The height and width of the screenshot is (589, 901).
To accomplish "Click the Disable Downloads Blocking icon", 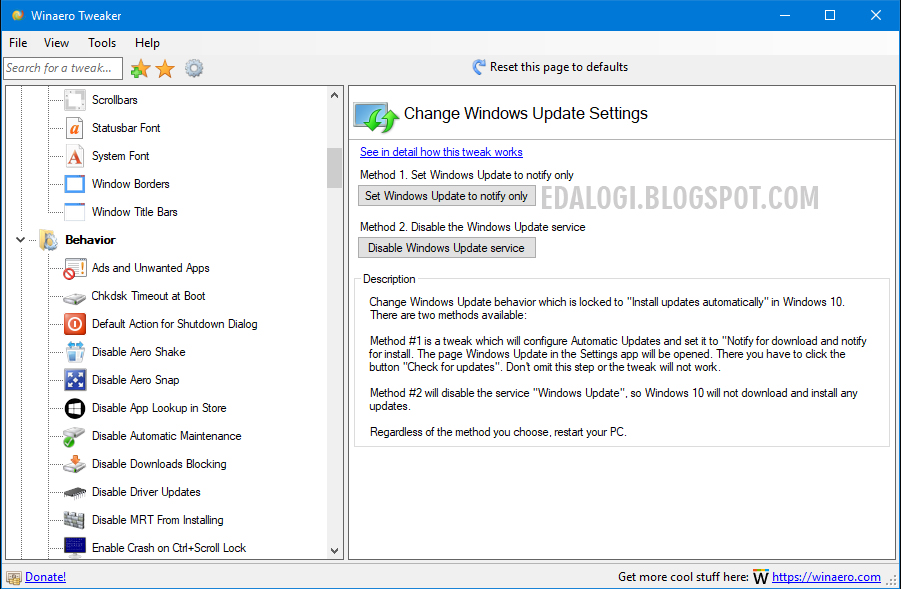I will point(75,464).
